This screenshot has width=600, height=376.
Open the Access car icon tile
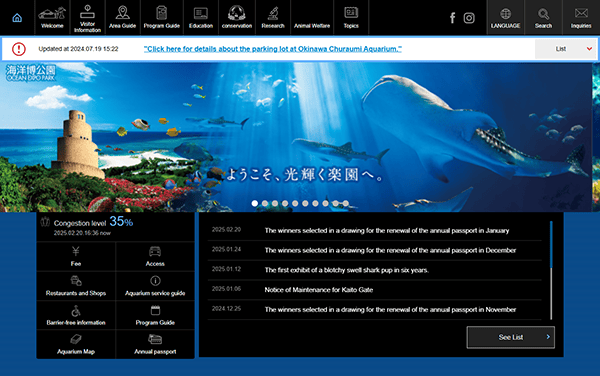point(155,256)
